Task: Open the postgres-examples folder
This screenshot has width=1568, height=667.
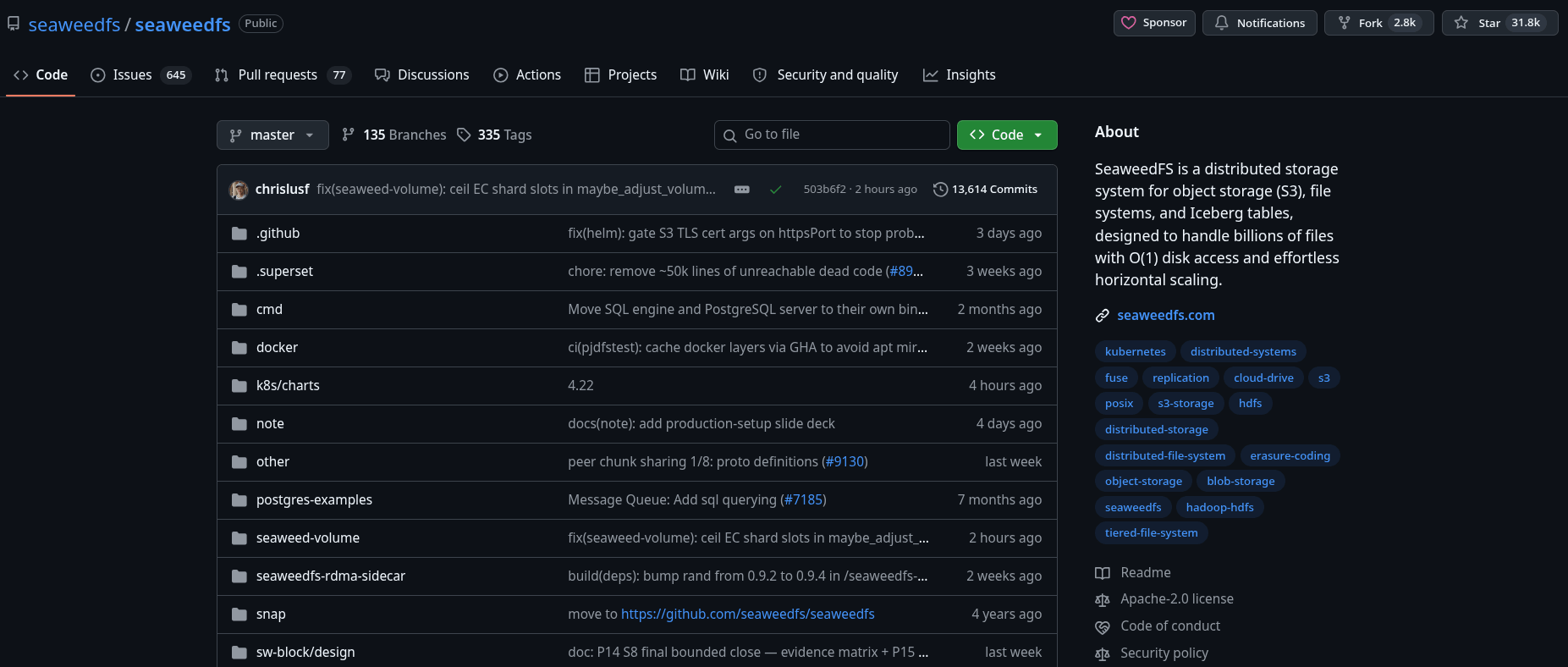Action: click(x=314, y=500)
